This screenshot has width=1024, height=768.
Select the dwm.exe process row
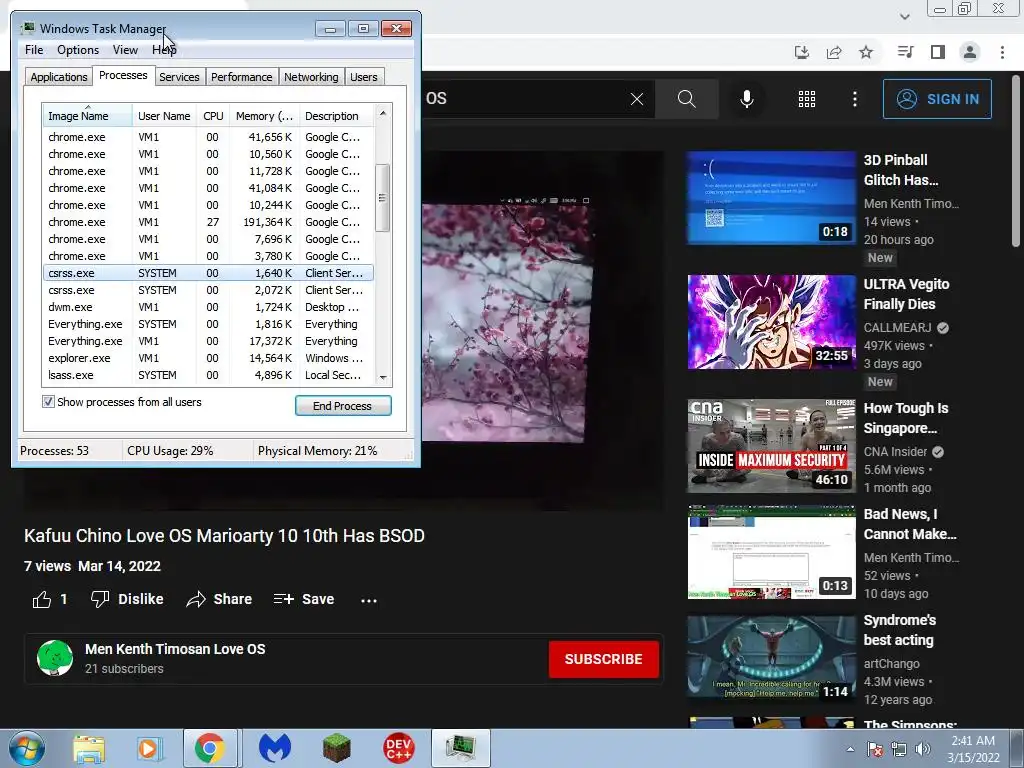[x=208, y=307]
